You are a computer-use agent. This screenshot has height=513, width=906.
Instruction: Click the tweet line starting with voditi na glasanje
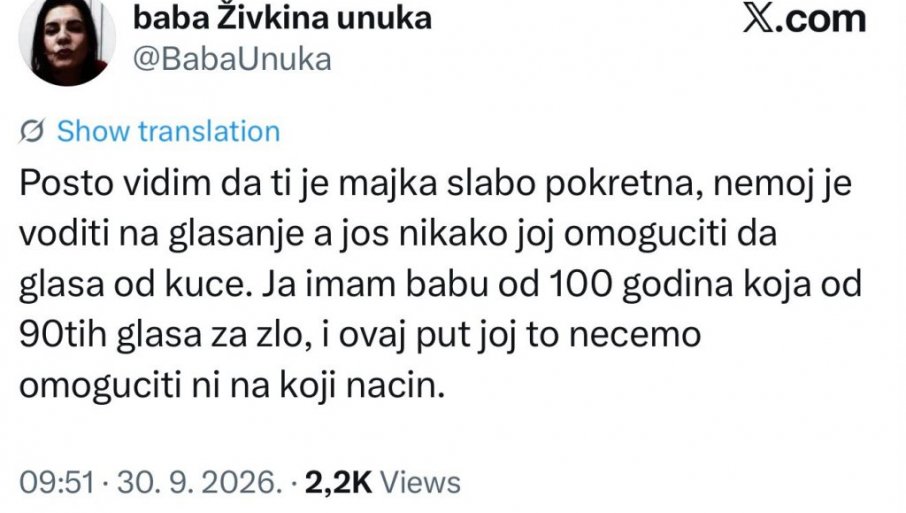click(398, 235)
